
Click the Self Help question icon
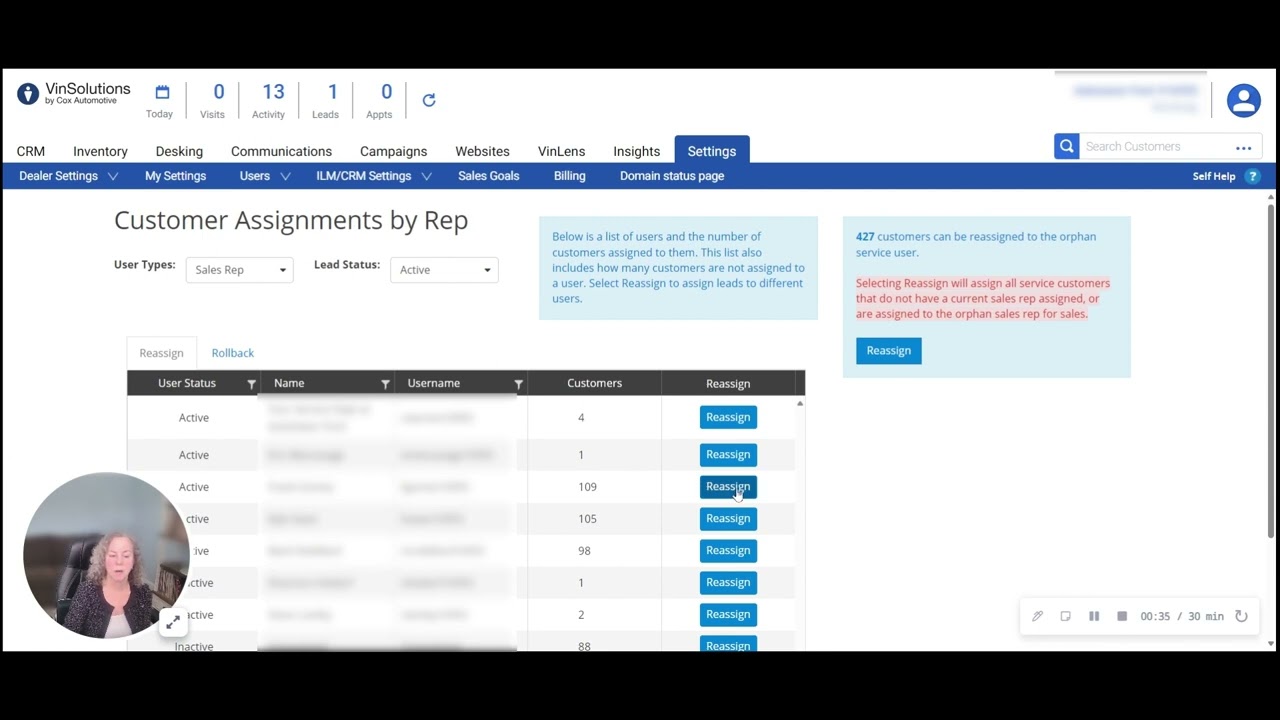(1252, 176)
